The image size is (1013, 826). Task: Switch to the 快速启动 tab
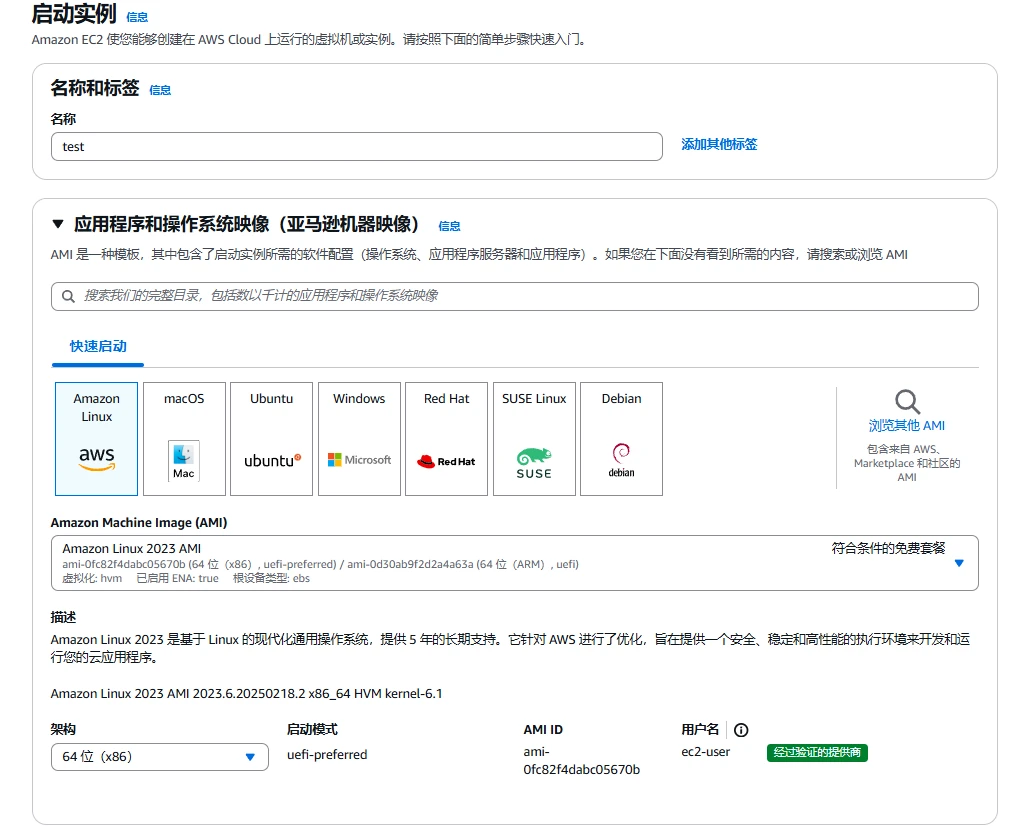coord(98,346)
